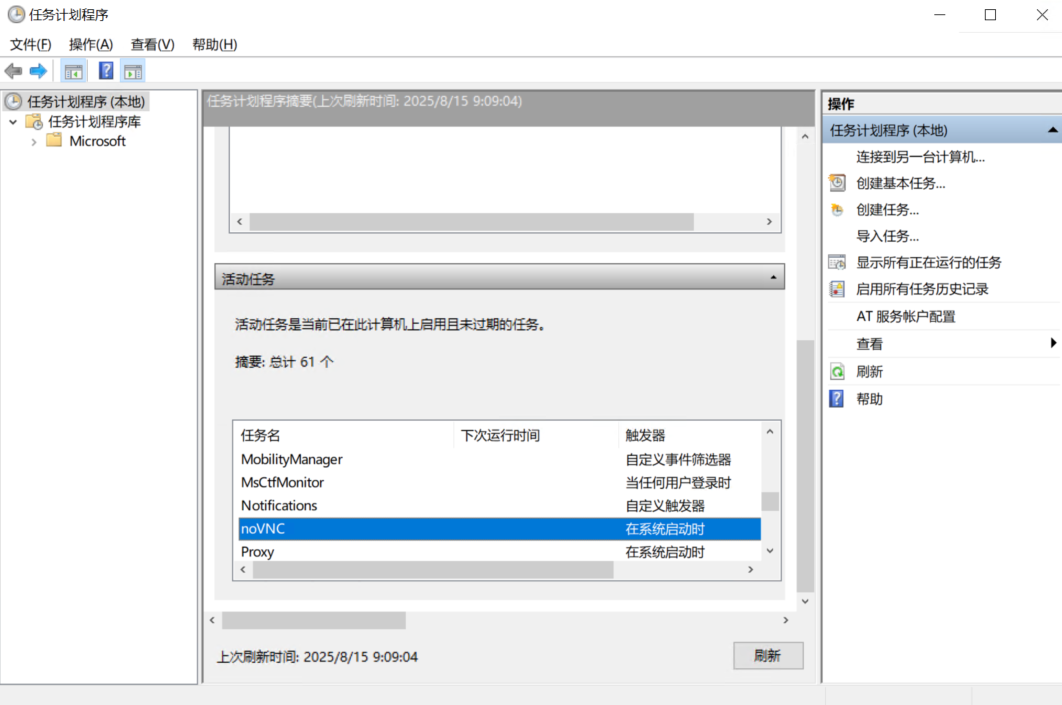Click the Microsoft folder icon in tree

[x=54, y=141]
